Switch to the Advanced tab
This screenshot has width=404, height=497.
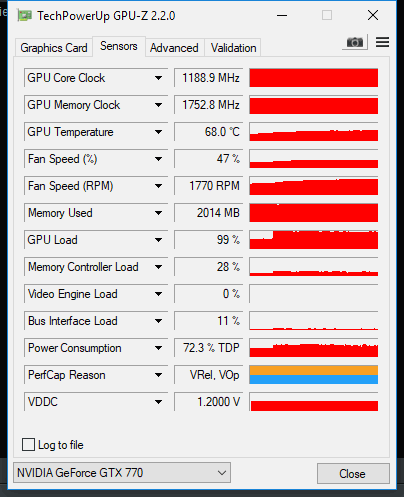tap(174, 48)
